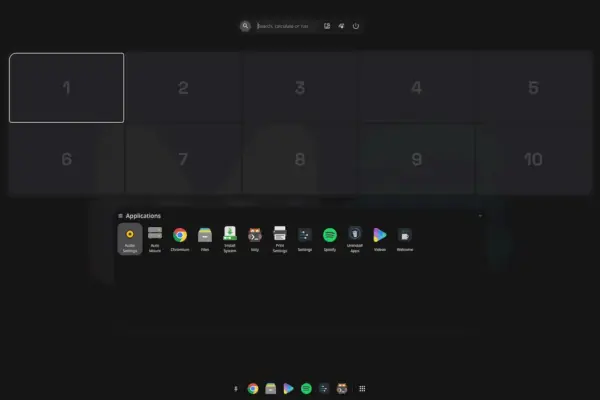Launch Spotify from the Applications list
This screenshot has height=400, width=600.
point(329,239)
